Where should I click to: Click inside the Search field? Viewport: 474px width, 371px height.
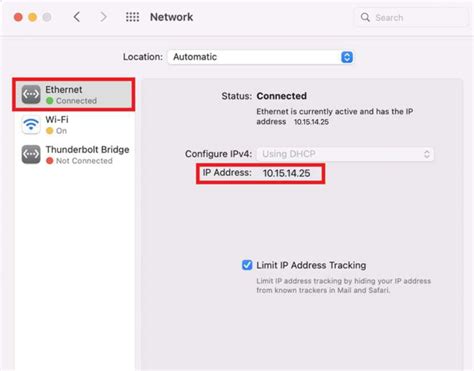click(x=411, y=17)
